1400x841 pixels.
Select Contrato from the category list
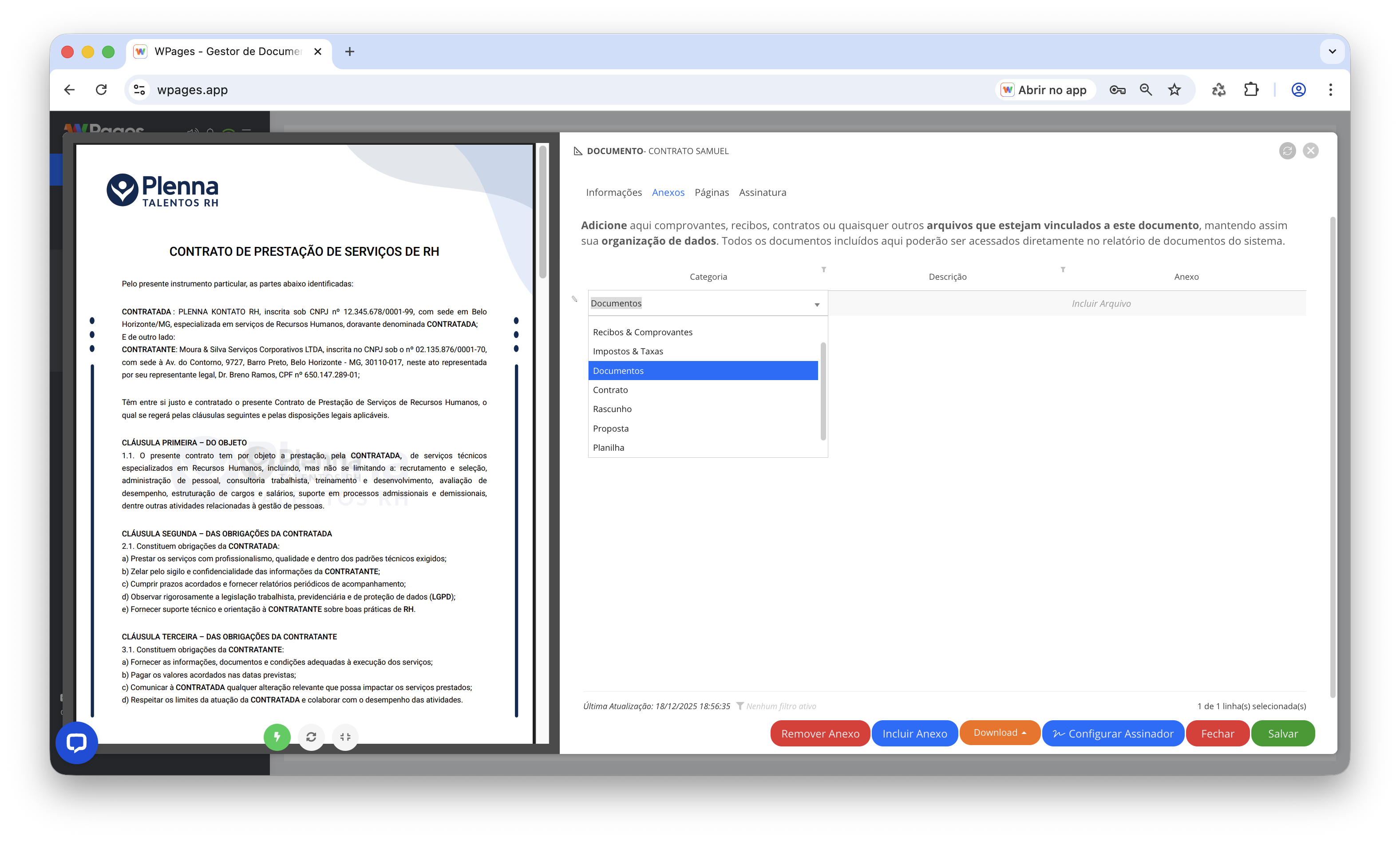click(610, 390)
